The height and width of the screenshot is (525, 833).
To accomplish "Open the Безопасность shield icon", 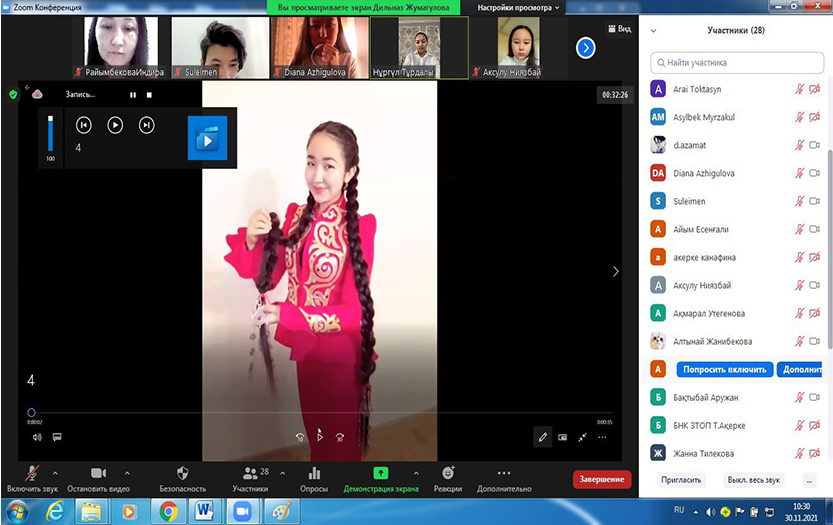I will tap(182, 473).
